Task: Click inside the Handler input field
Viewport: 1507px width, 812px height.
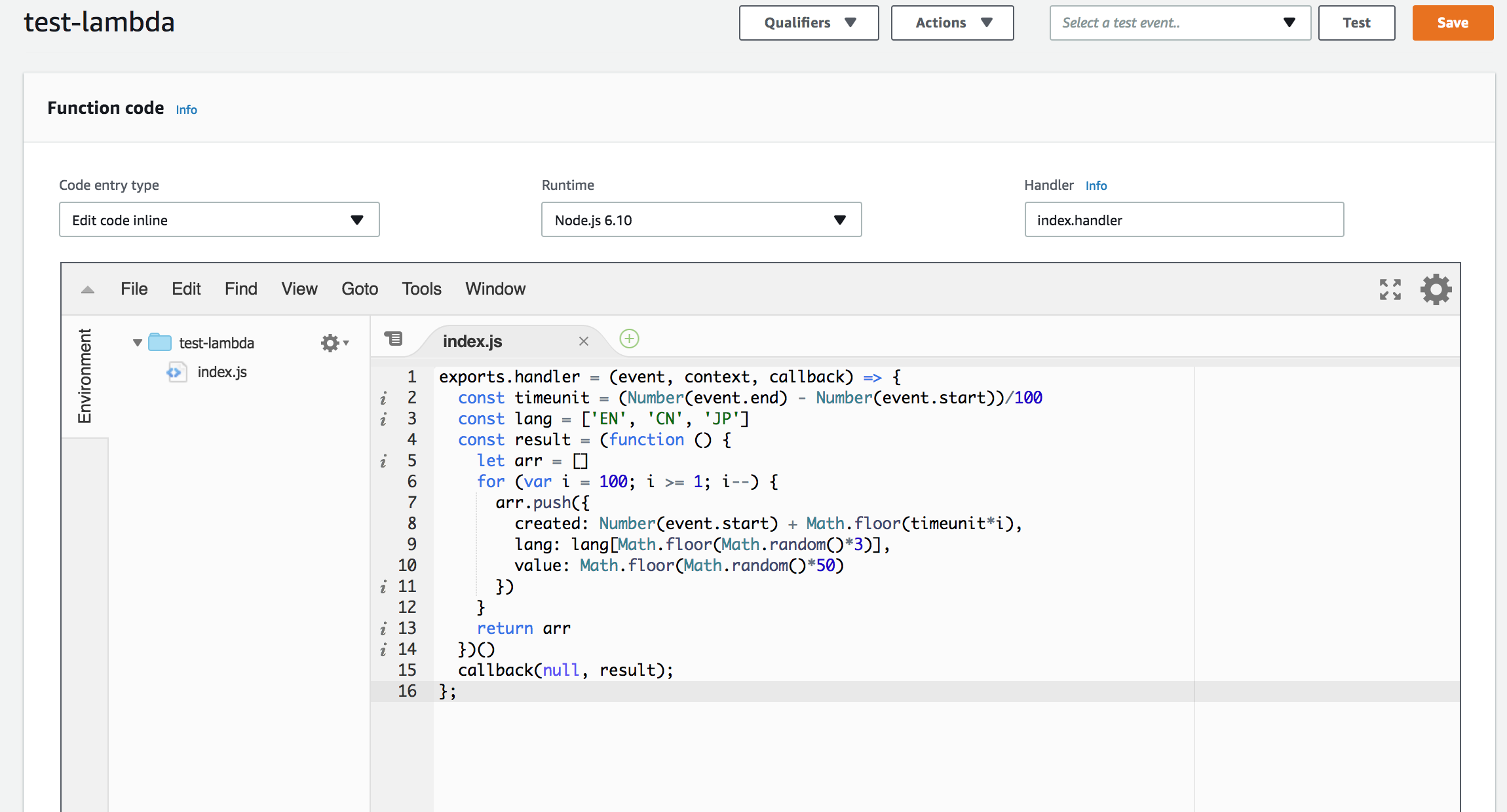Action: 1183,220
